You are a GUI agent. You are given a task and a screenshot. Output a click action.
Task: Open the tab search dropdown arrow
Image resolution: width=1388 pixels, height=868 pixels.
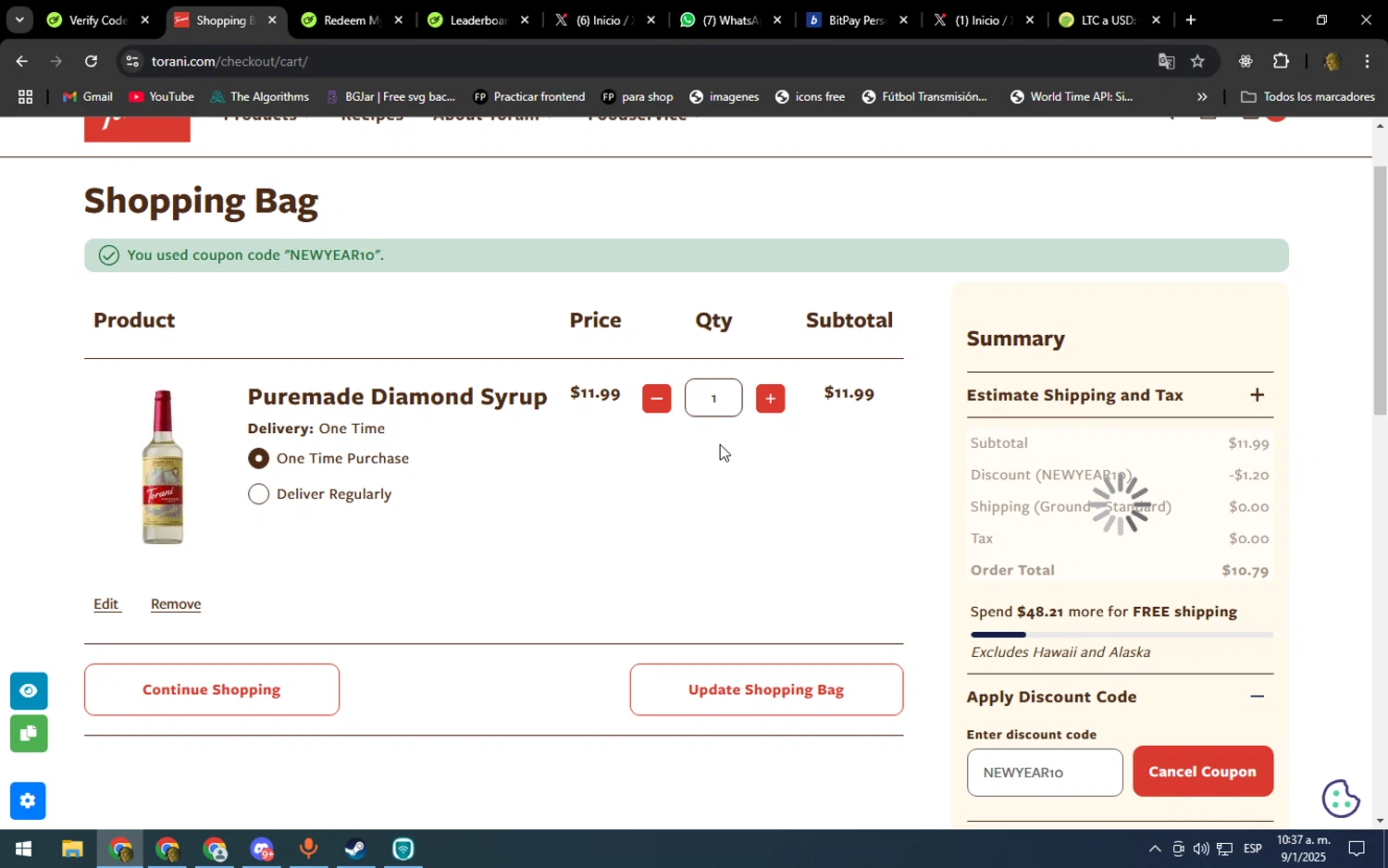point(19,19)
